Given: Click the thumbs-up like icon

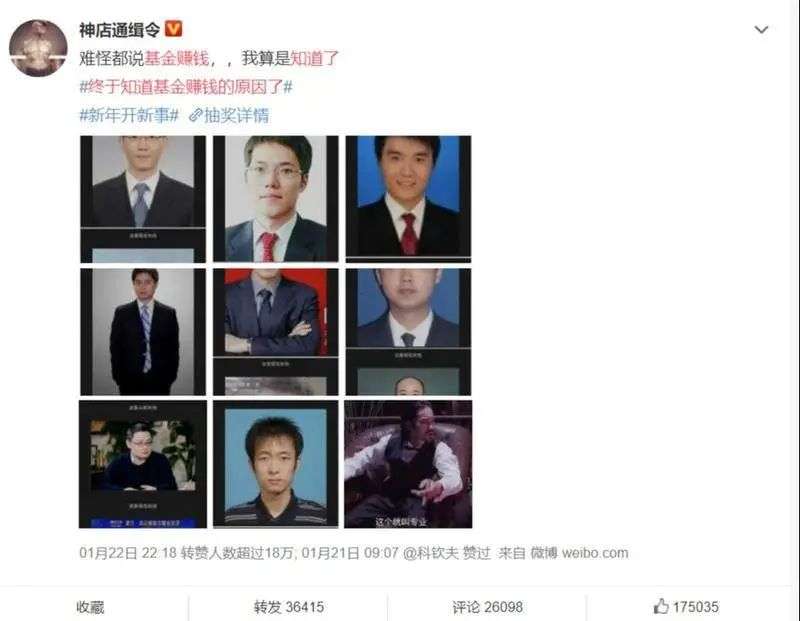Looking at the screenshot, I should tap(661, 606).
